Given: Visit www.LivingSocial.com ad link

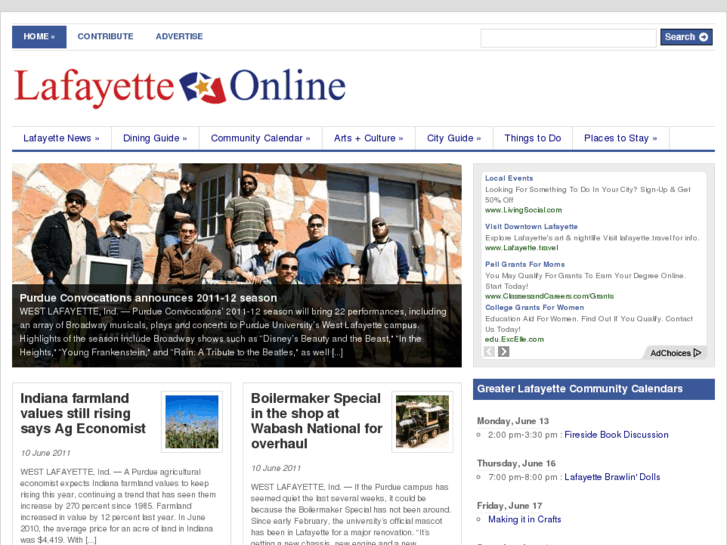Looking at the screenshot, I should pos(523,210).
